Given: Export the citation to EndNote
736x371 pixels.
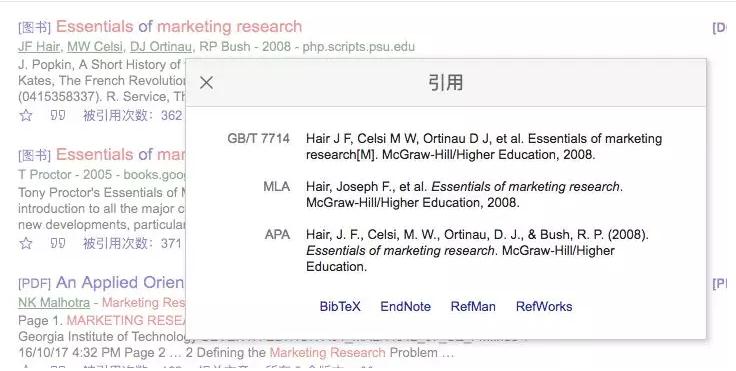Looking at the screenshot, I should [x=406, y=307].
